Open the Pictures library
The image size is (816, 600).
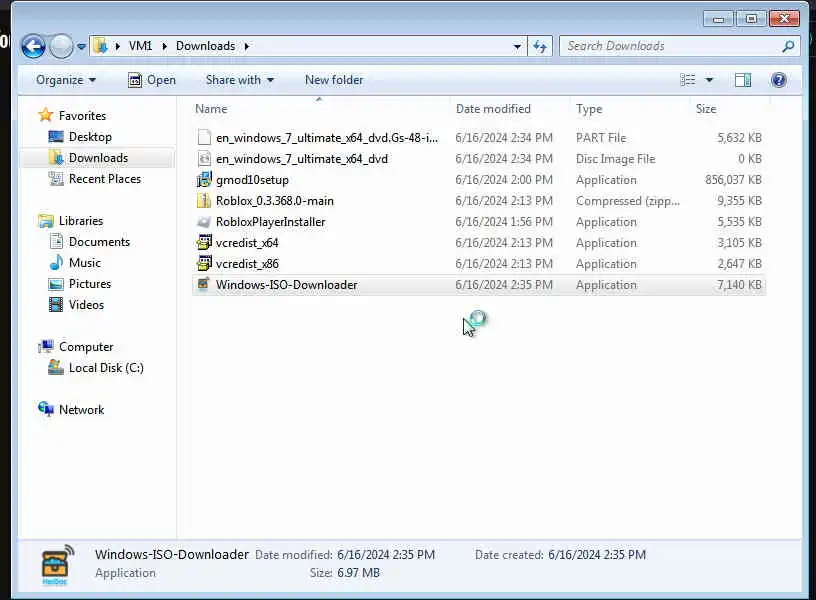[90, 284]
